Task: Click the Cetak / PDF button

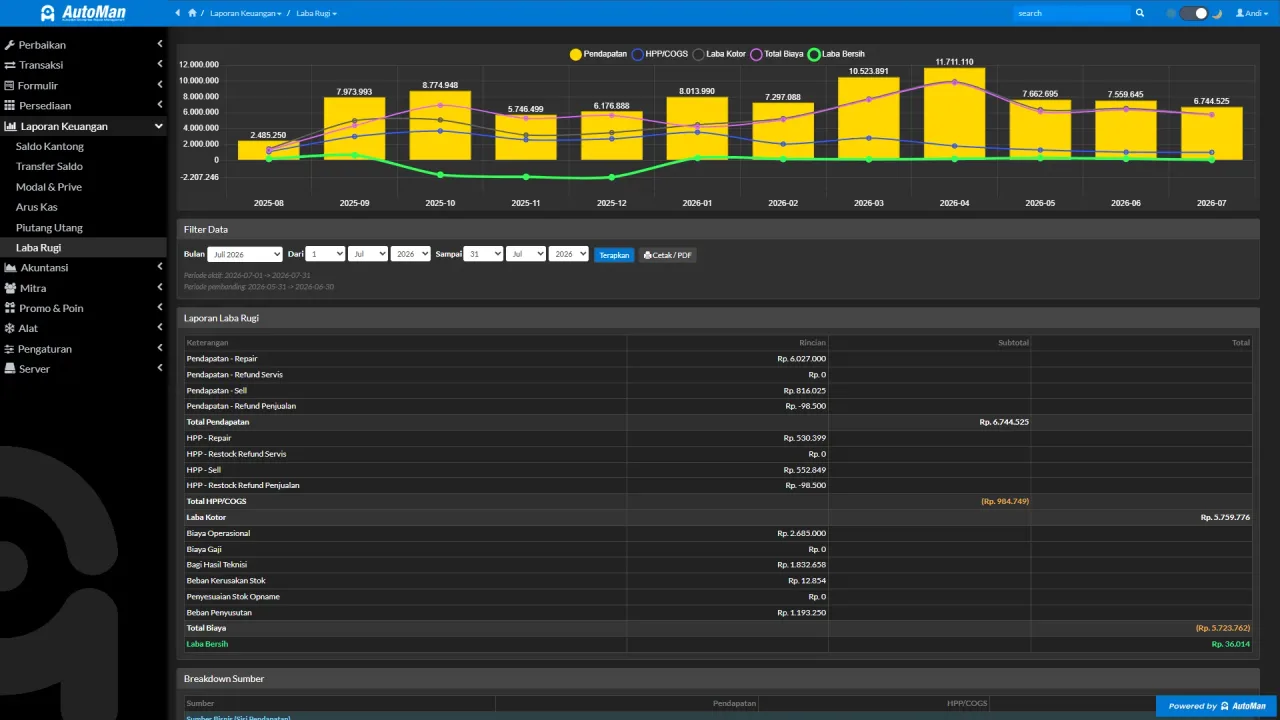Action: point(667,255)
